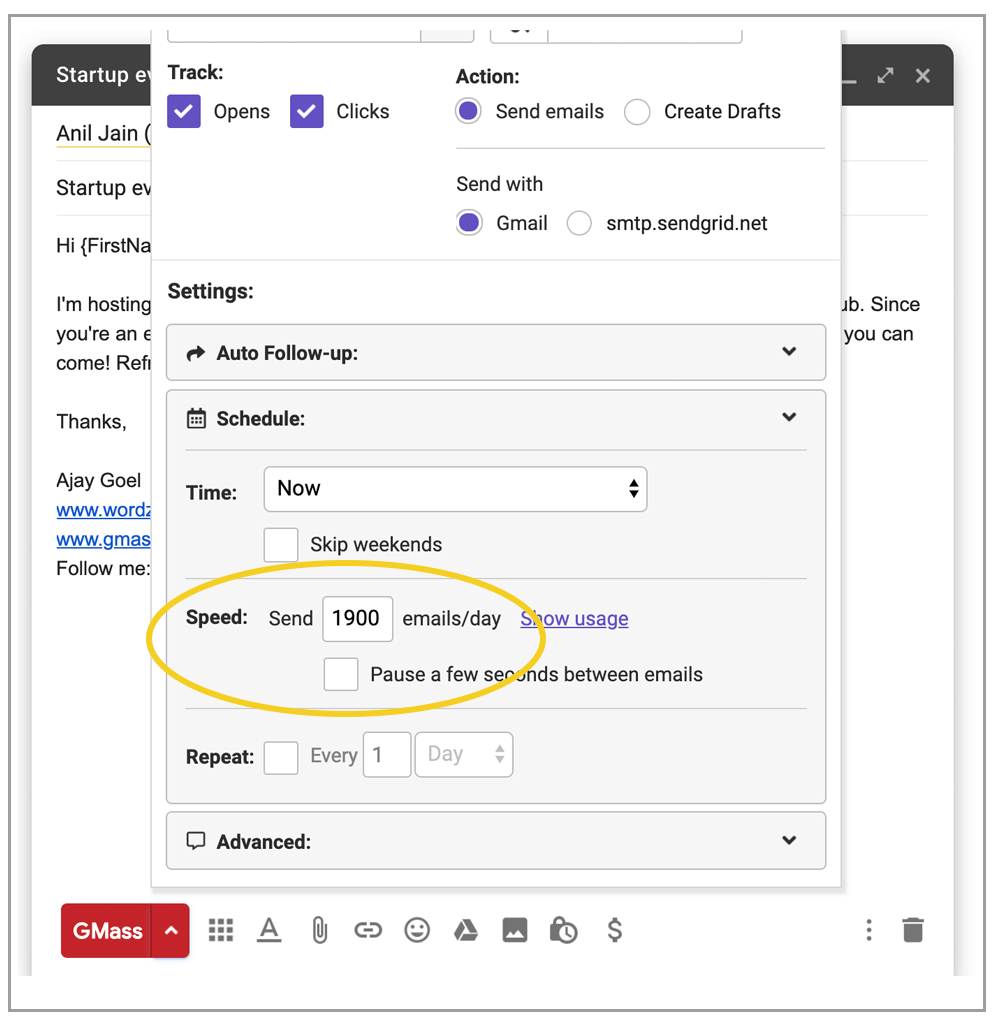The height and width of the screenshot is (1032, 1000).
Task: Insert a file from Google Drive
Action: [466, 930]
